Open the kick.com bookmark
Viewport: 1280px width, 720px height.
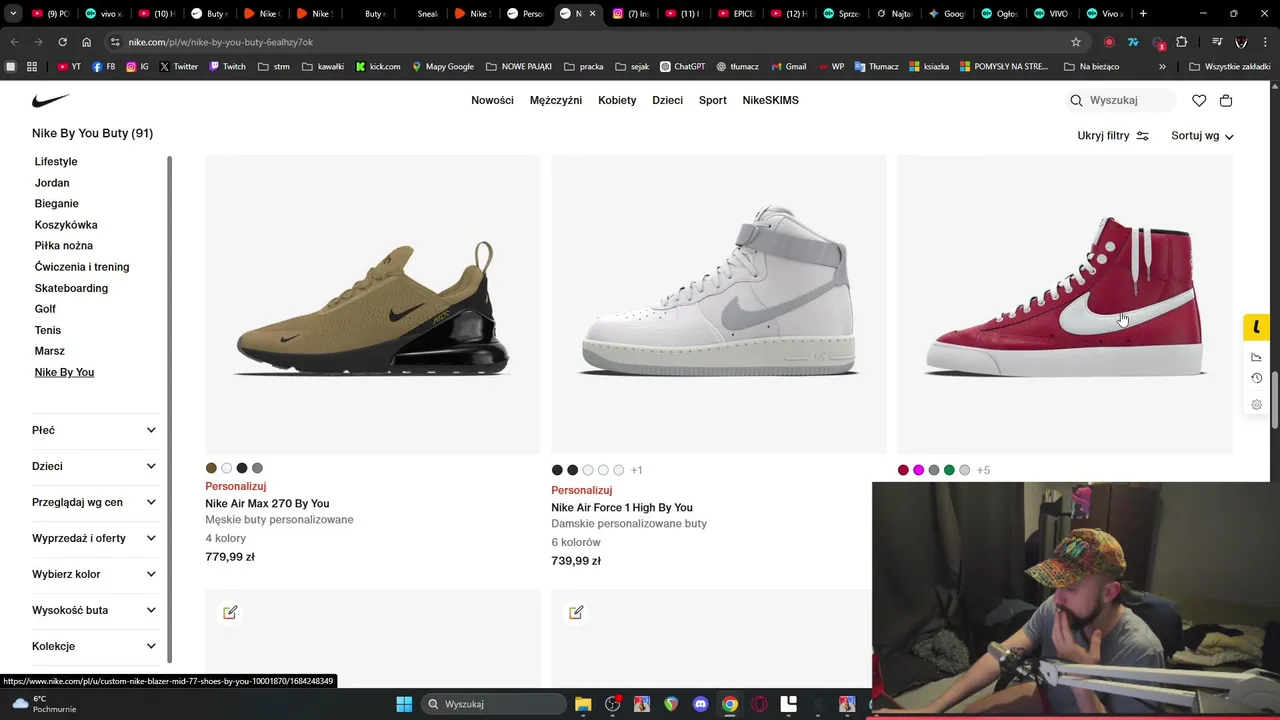(378, 67)
